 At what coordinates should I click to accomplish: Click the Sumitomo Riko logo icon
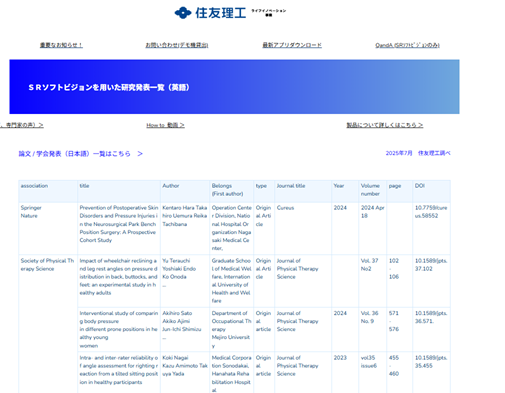pos(183,13)
